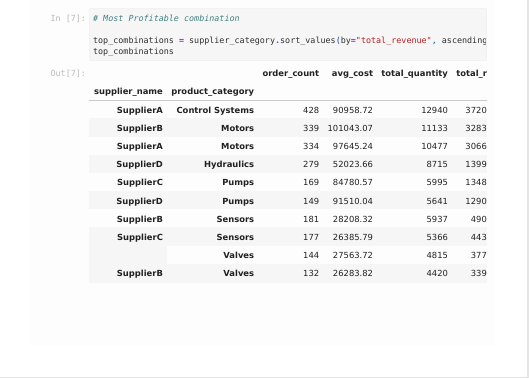Click the 'total_revenue' string in the code
The width and height of the screenshot is (529, 378).
pyautogui.click(x=393, y=40)
